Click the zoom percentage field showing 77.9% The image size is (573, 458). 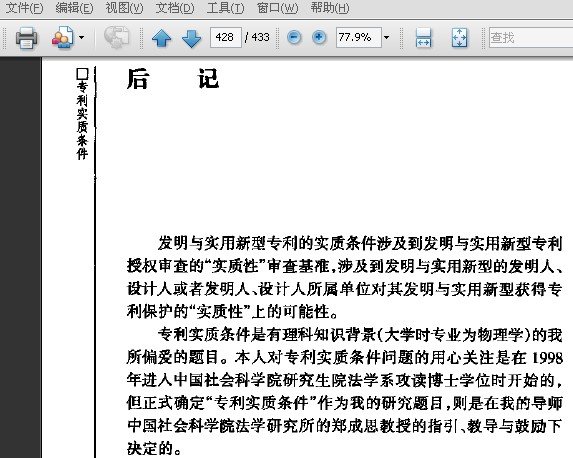coord(359,37)
